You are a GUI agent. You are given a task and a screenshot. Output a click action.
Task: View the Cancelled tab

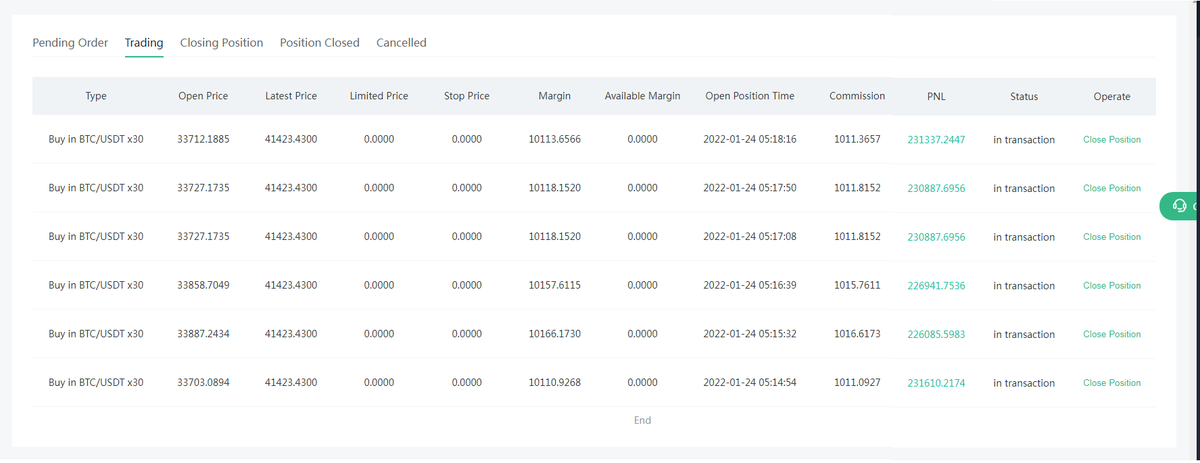tap(401, 43)
